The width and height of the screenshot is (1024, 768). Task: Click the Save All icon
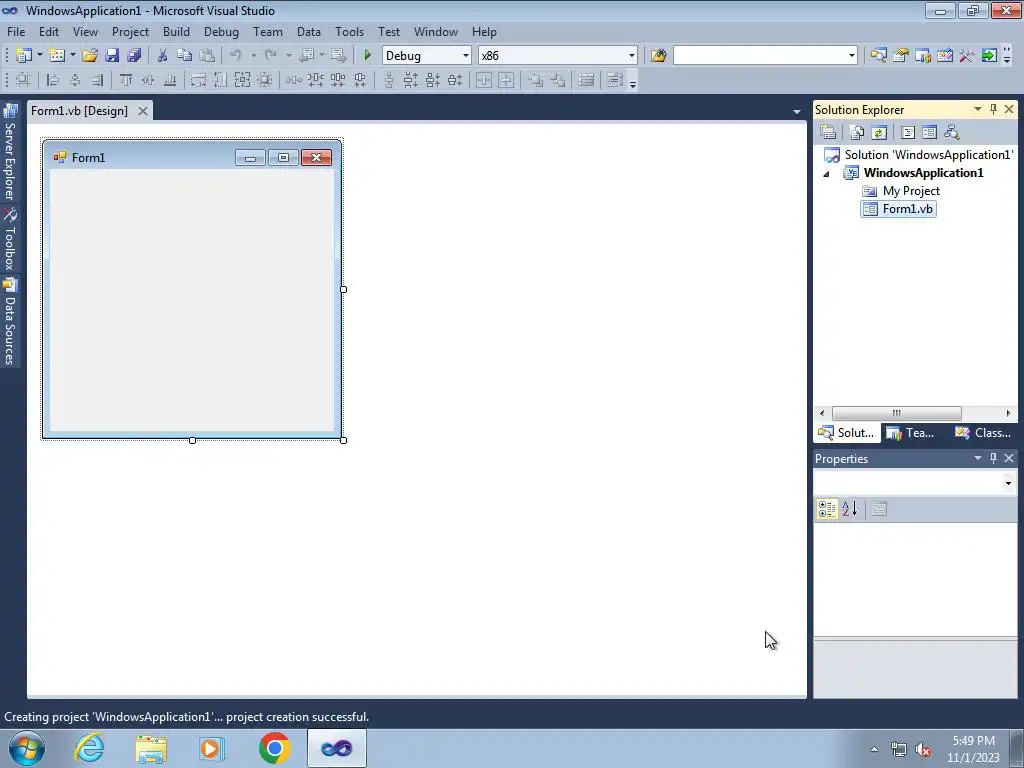[134, 56]
